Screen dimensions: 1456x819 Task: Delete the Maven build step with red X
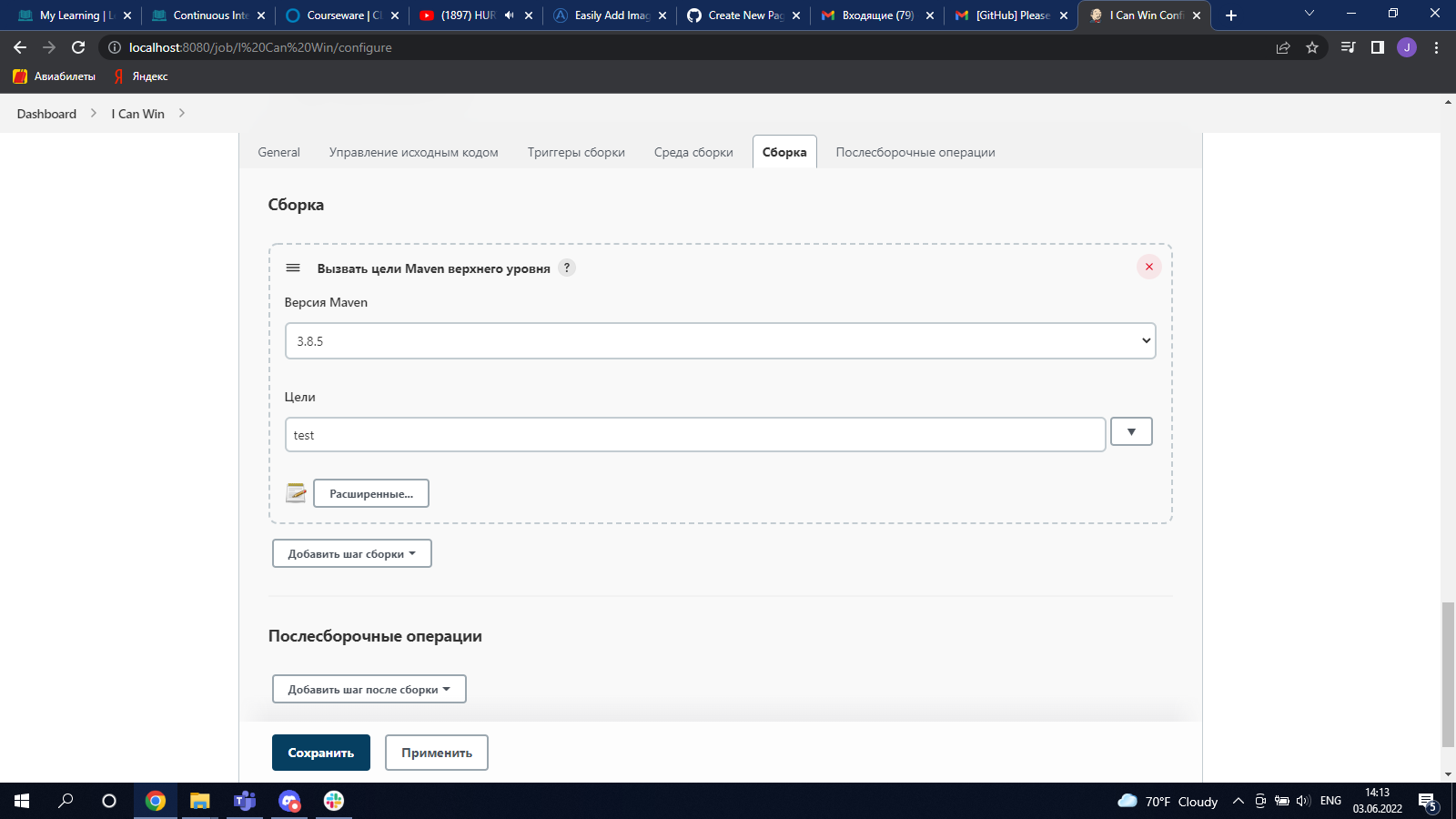(1148, 267)
